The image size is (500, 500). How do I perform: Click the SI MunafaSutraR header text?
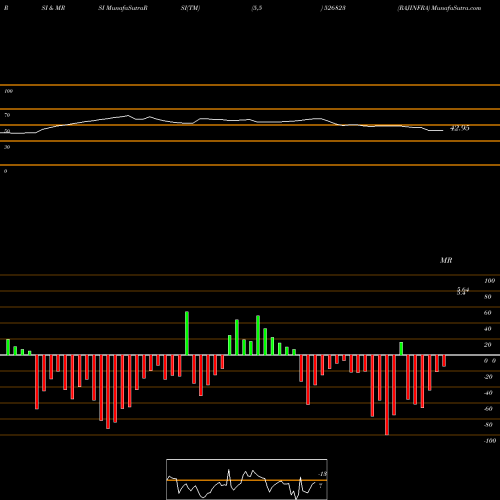[x=123, y=8]
